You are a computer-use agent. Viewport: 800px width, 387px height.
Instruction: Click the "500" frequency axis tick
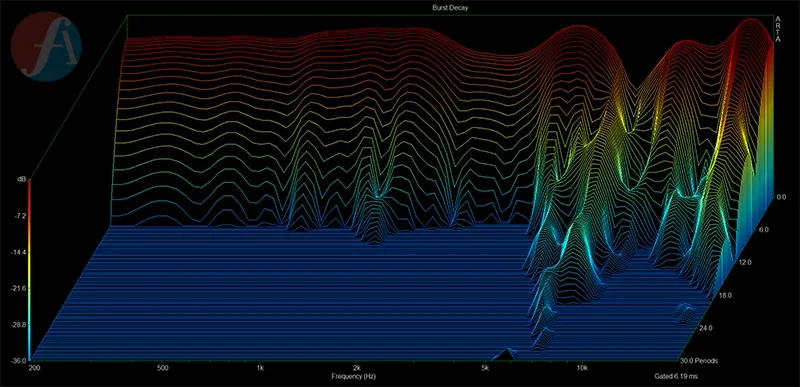pos(163,368)
